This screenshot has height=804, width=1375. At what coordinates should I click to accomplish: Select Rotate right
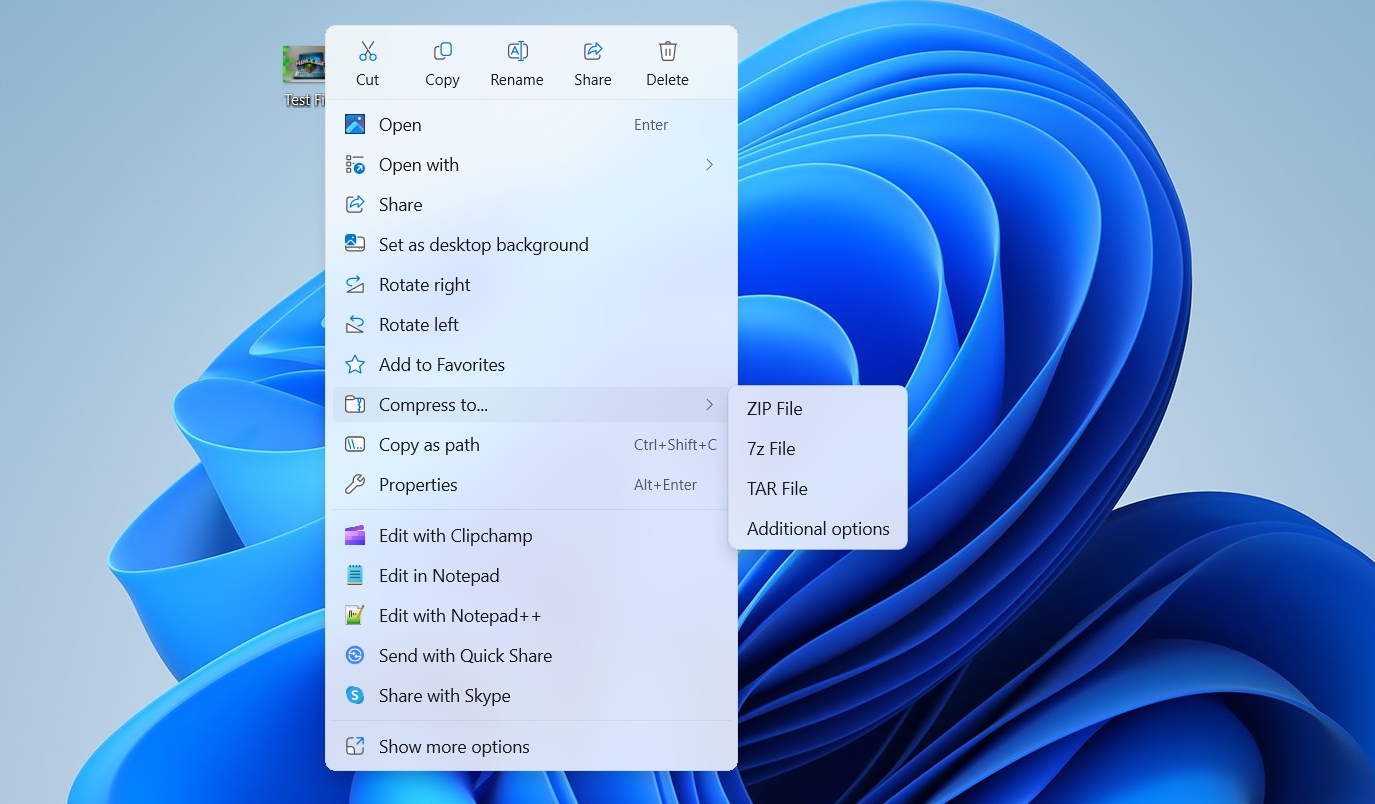tap(424, 284)
